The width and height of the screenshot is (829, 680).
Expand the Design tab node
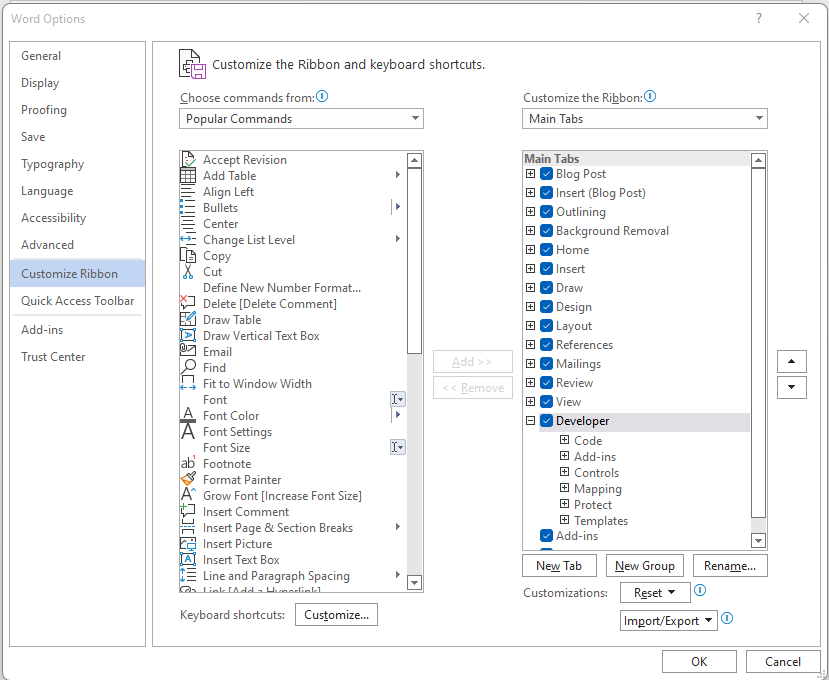click(530, 307)
